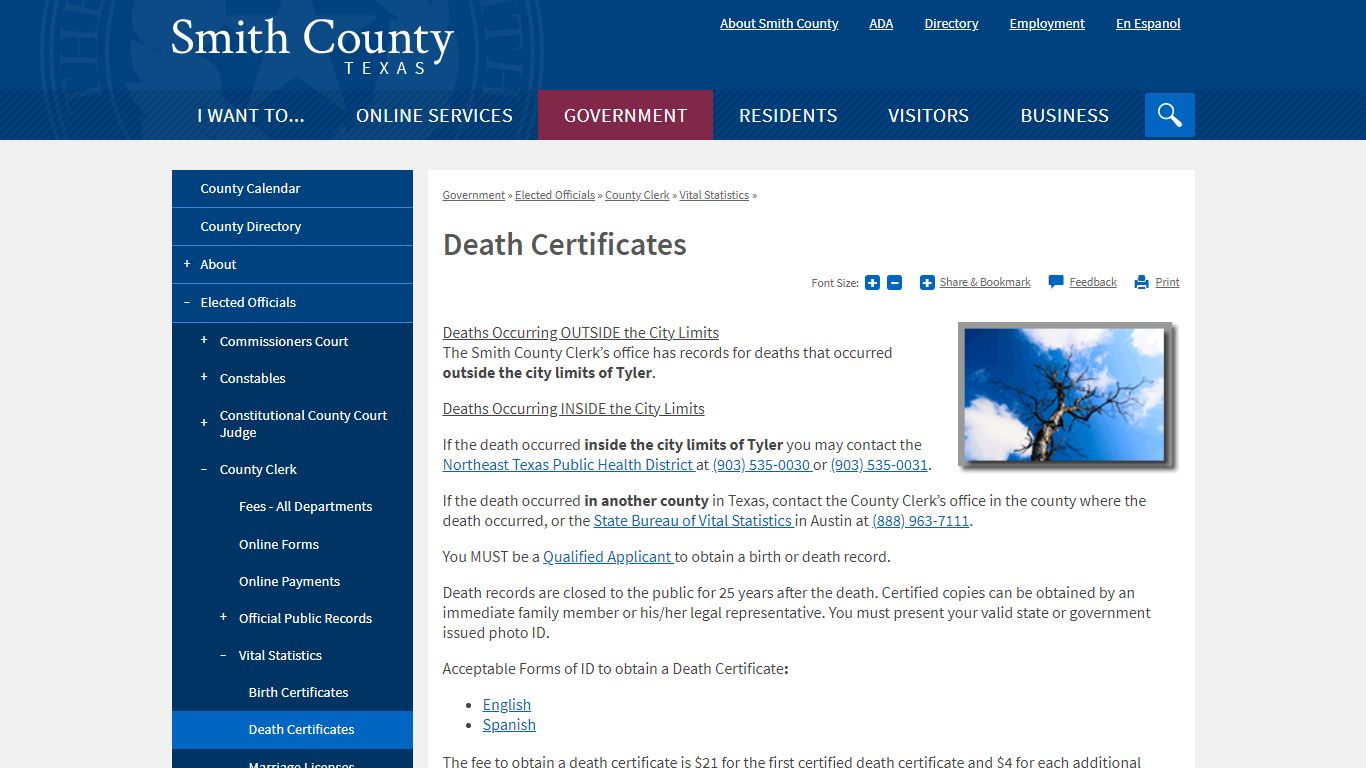This screenshot has width=1366, height=768.
Task: Click phone number (903) 535-0030
Action: coord(761,465)
